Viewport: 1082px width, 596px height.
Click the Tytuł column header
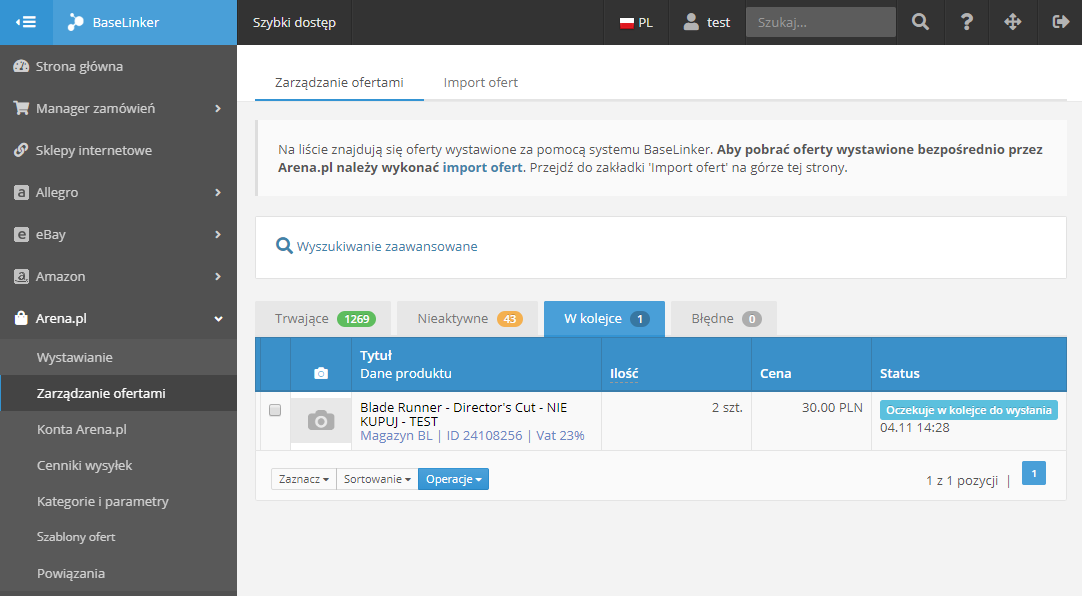point(376,355)
